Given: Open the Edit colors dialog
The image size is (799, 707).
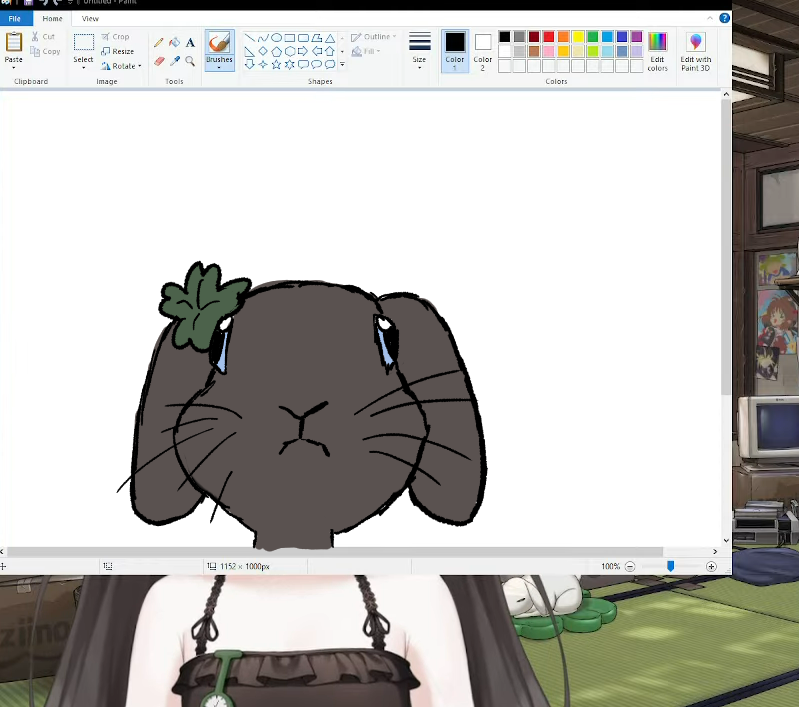Looking at the screenshot, I should tap(657, 50).
